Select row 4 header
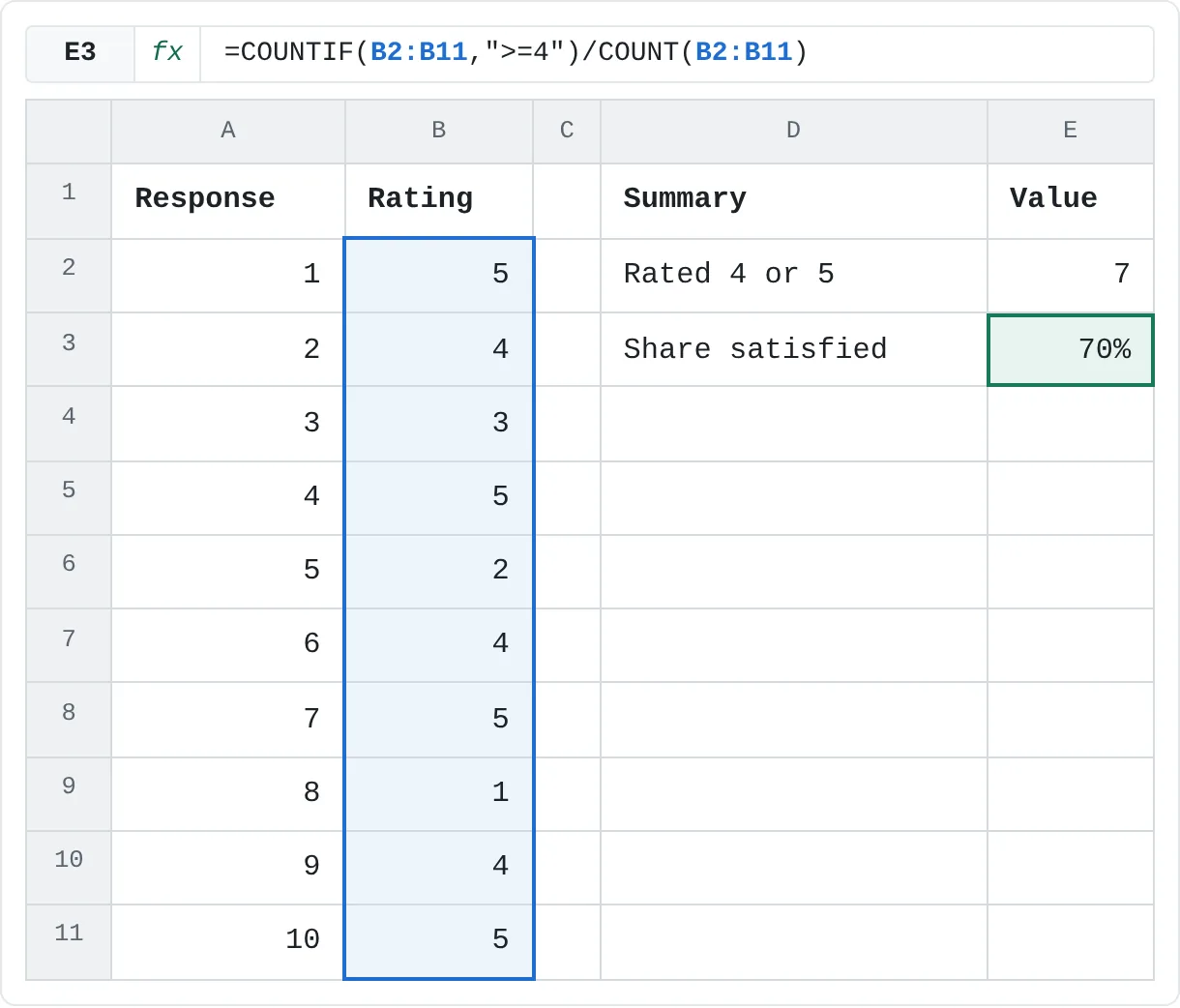Image resolution: width=1180 pixels, height=1008 pixels. 69,424
